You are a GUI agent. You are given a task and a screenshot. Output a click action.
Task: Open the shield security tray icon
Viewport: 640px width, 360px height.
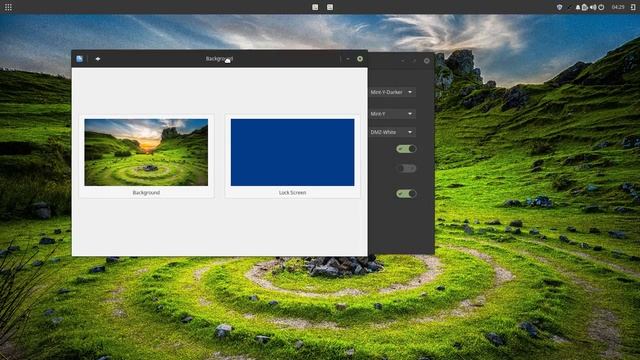click(559, 7)
